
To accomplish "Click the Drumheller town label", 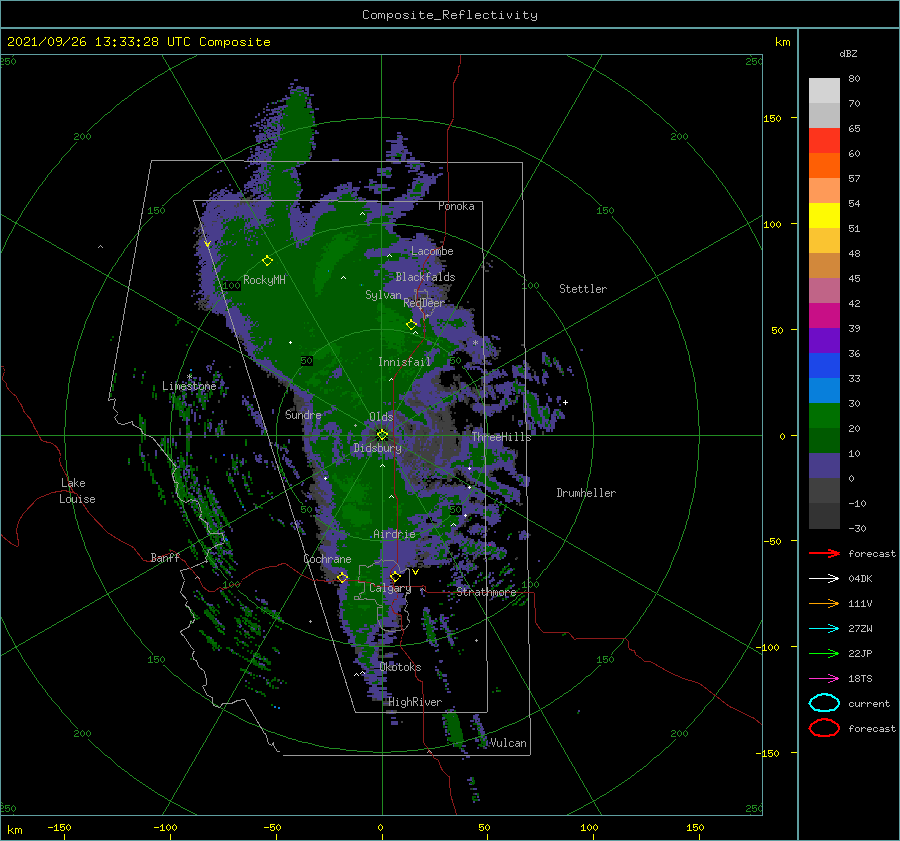I will coord(586,493).
